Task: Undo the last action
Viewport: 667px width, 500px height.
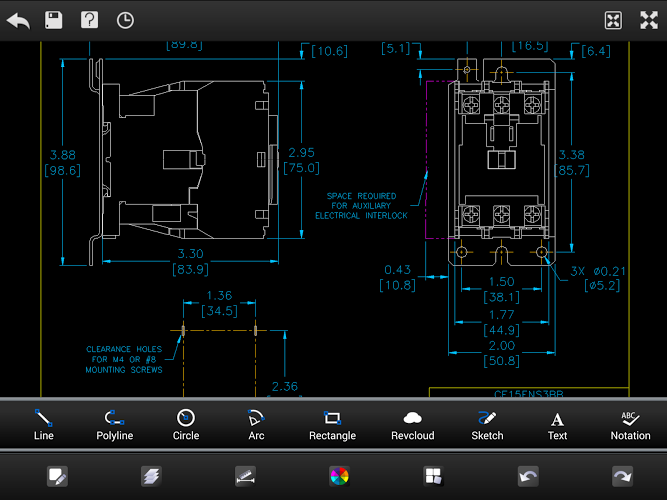Action: pyautogui.click(x=528, y=476)
